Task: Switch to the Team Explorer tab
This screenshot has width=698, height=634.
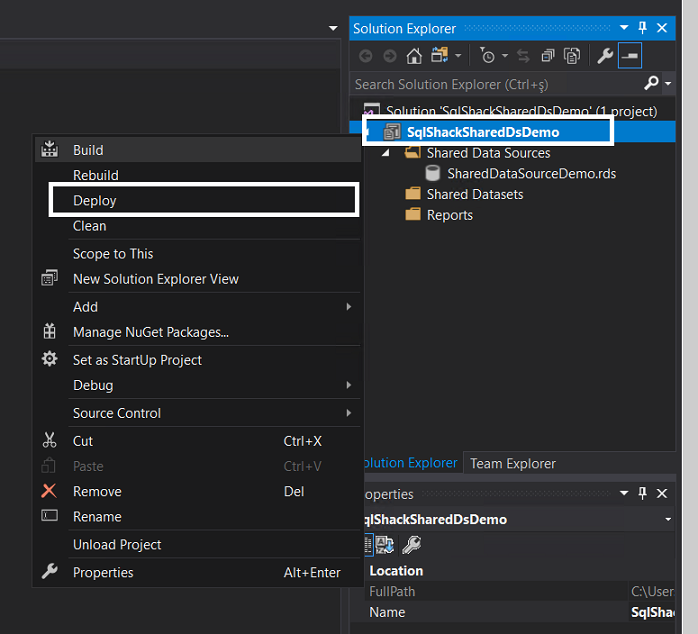Action: (512, 463)
